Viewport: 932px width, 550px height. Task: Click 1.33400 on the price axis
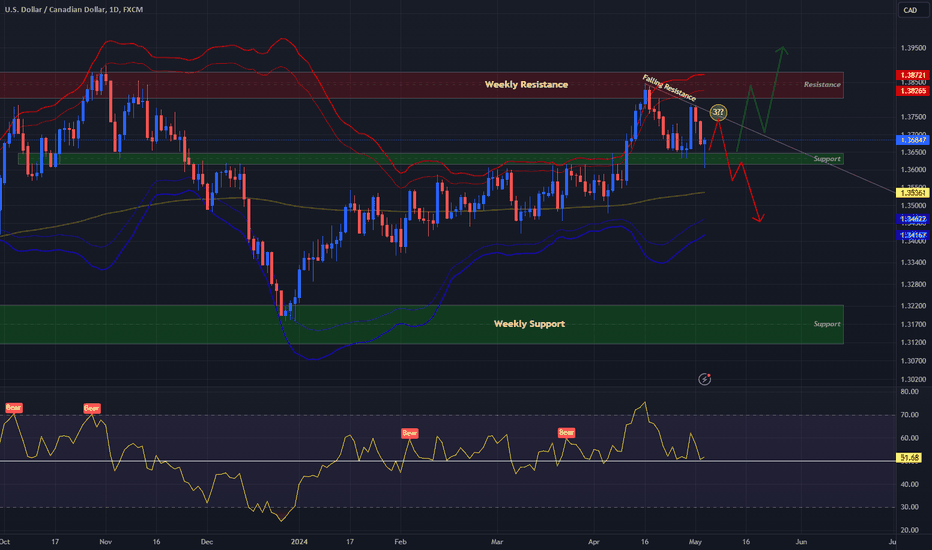[x=913, y=262]
